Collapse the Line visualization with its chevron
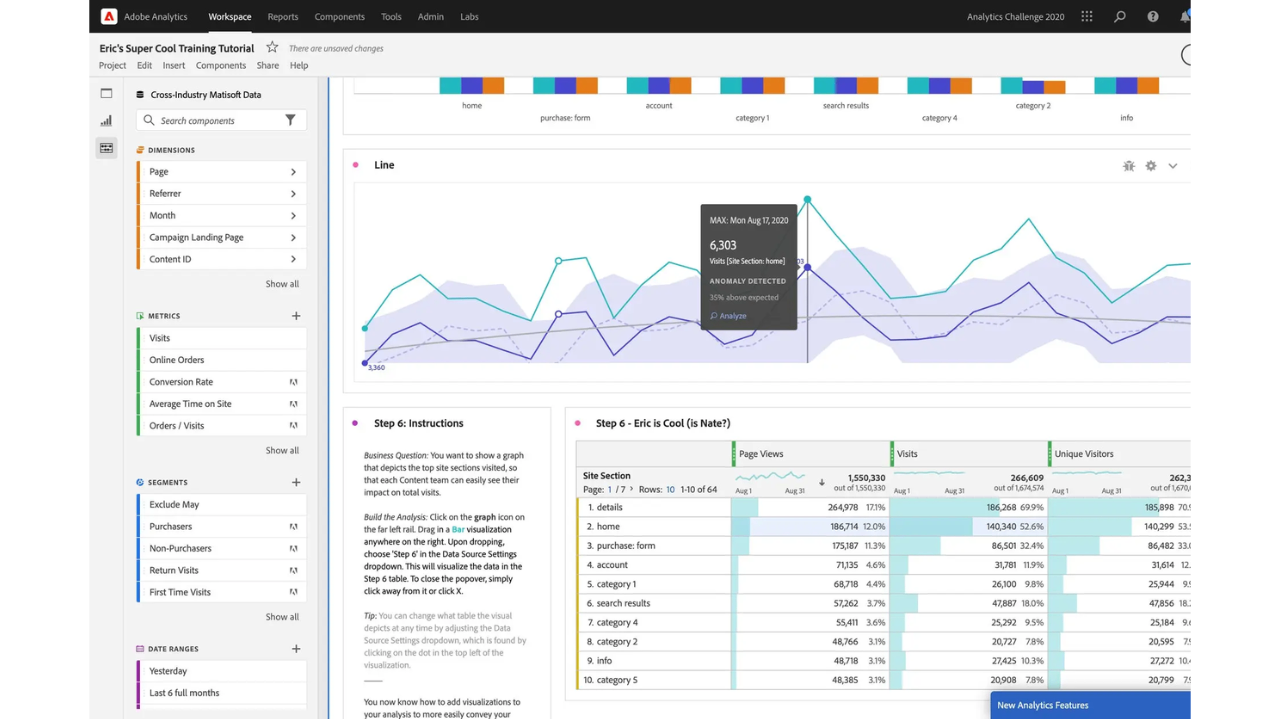 click(1172, 165)
